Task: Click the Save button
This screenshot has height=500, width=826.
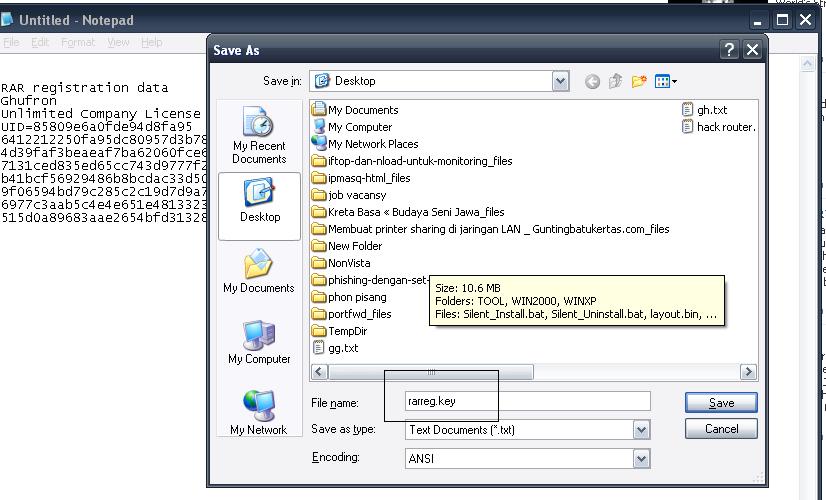Action: (721, 403)
